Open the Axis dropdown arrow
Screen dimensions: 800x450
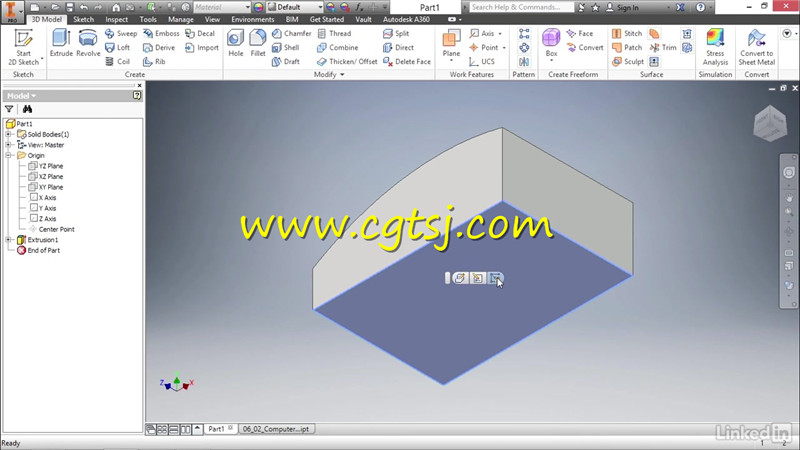[500, 34]
